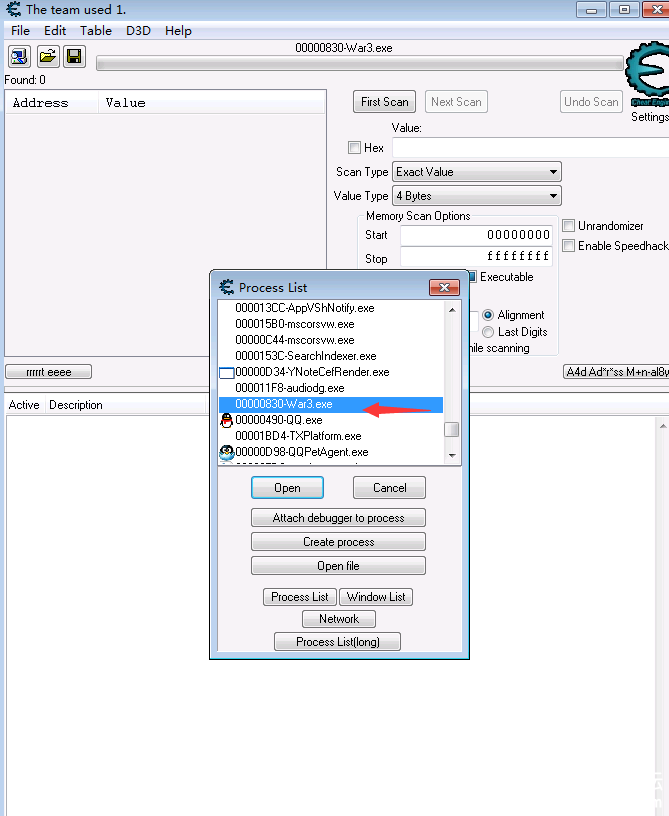Enable Speedhack checkbox
The width and height of the screenshot is (669, 816).
(569, 246)
